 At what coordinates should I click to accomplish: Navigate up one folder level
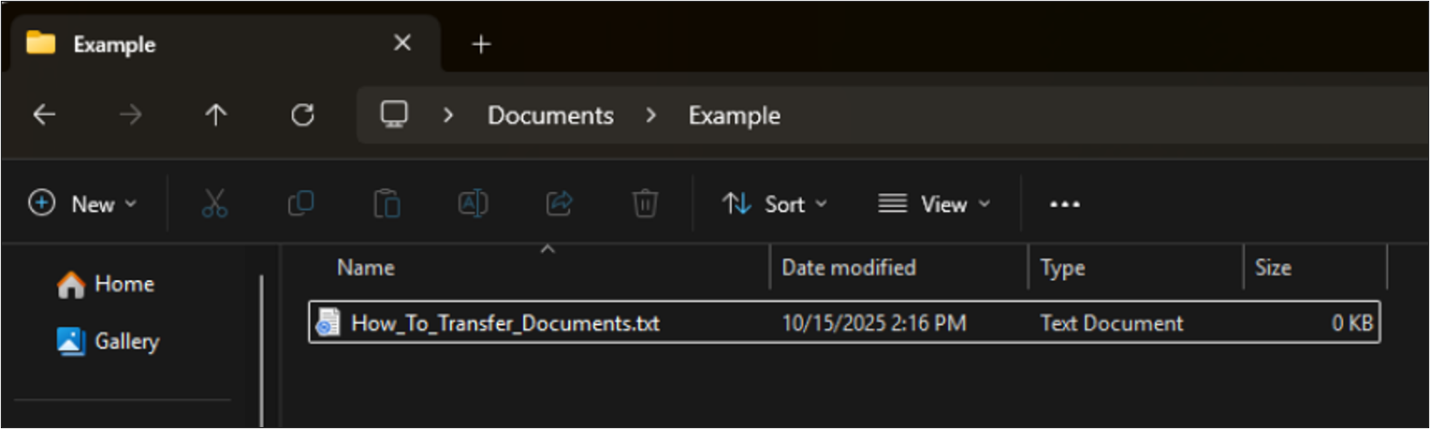pos(216,115)
